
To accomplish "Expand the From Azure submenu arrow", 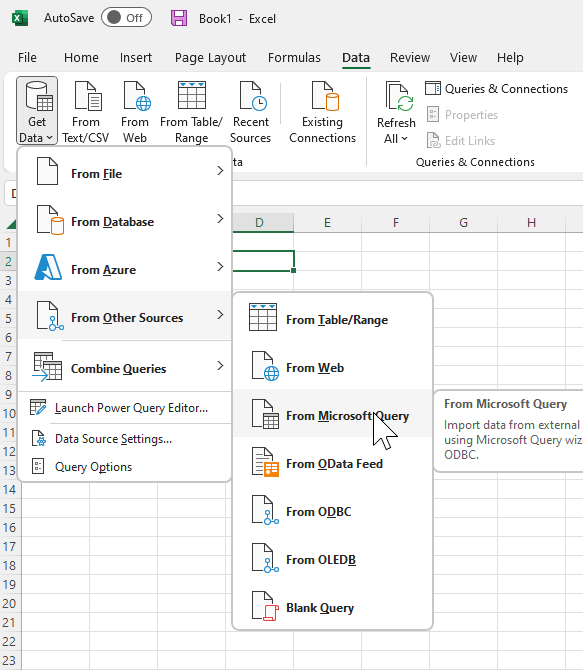I will [x=220, y=267].
